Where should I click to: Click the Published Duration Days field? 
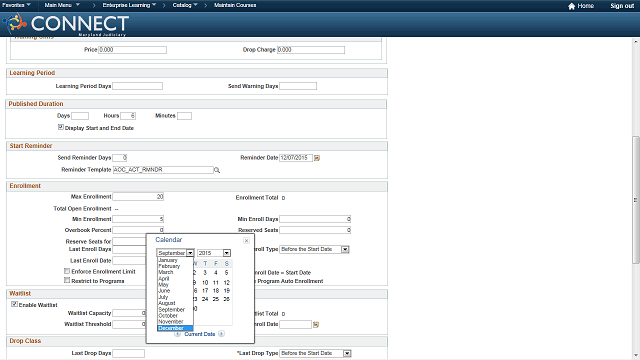tap(80, 116)
